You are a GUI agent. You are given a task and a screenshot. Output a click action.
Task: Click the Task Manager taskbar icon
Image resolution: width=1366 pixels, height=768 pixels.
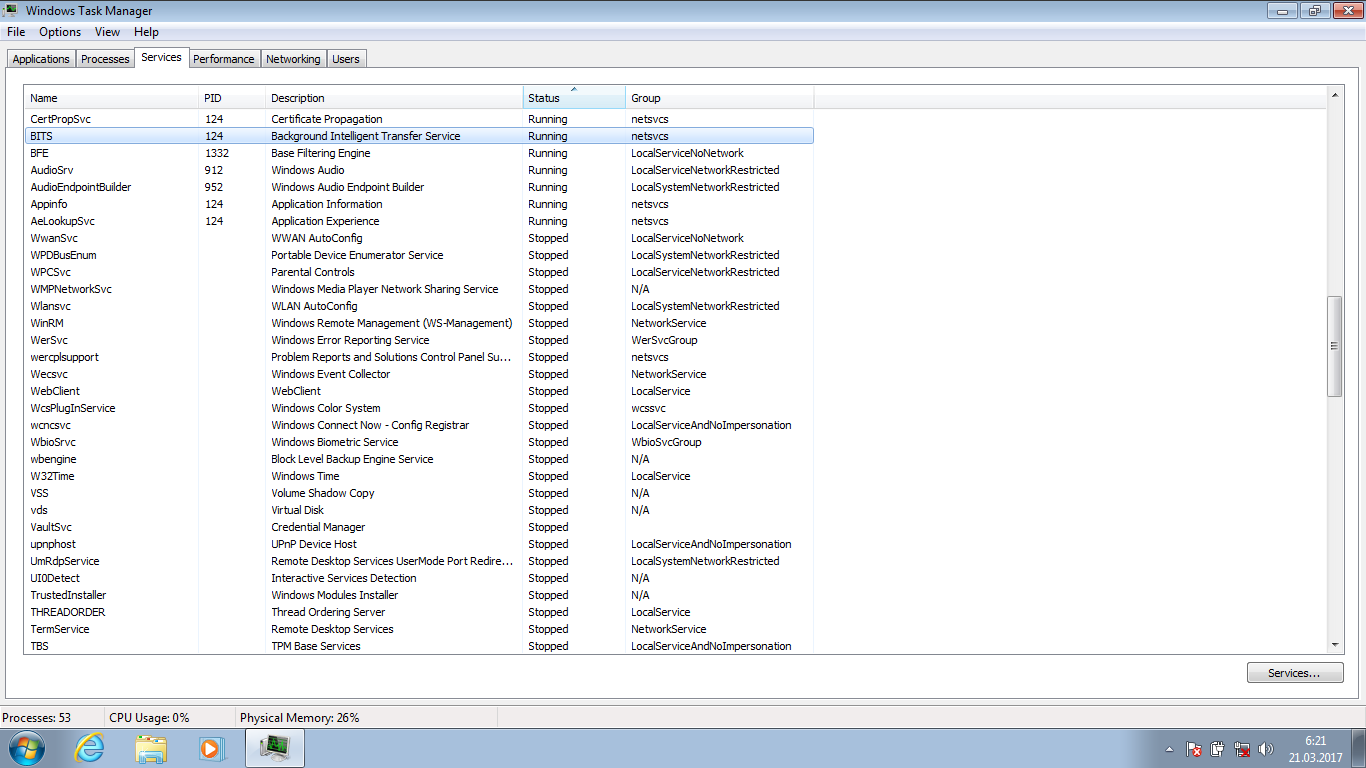click(x=274, y=748)
